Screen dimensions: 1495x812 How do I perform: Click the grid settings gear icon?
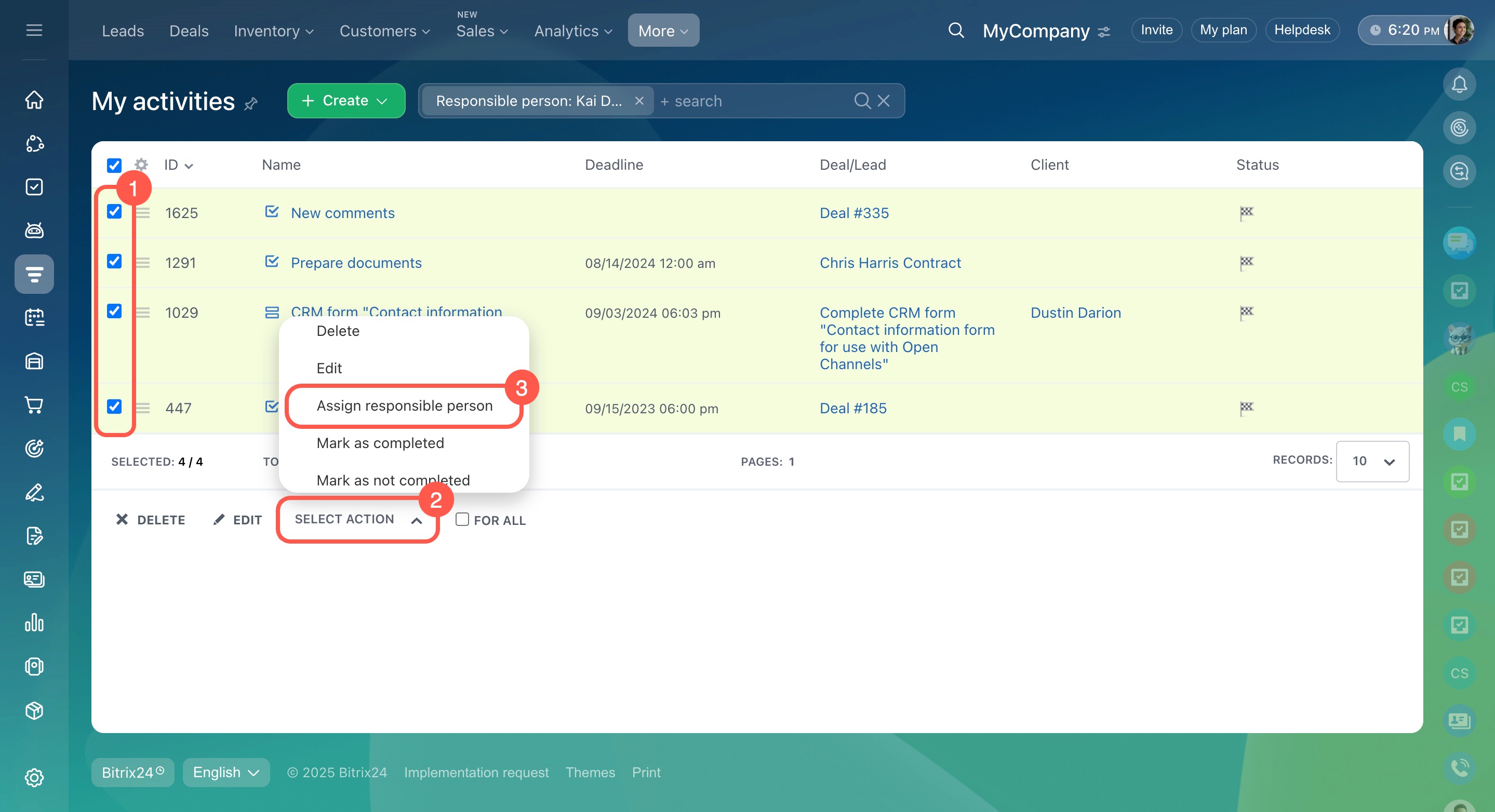click(x=141, y=165)
